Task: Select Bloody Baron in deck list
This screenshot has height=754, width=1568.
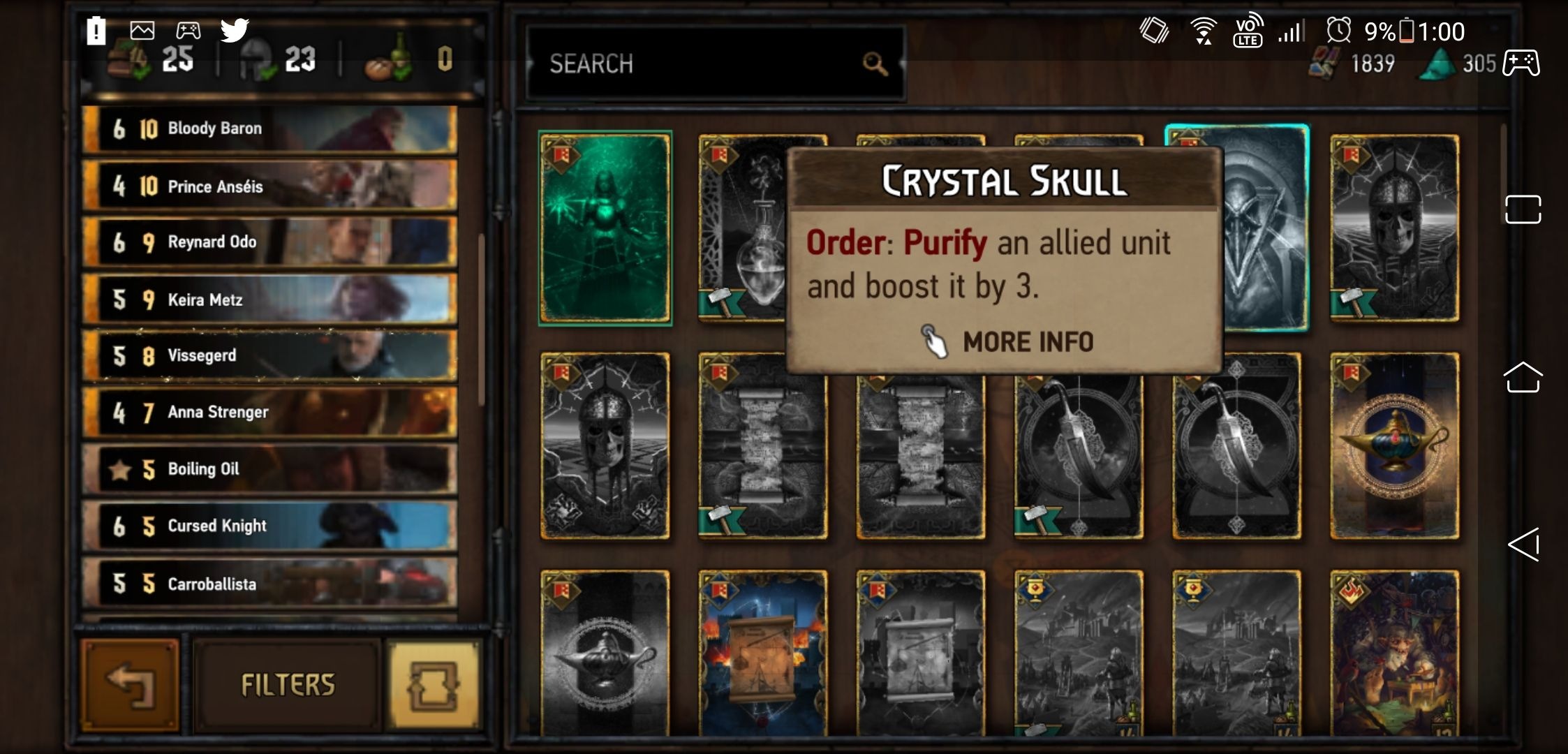Action: point(270,129)
